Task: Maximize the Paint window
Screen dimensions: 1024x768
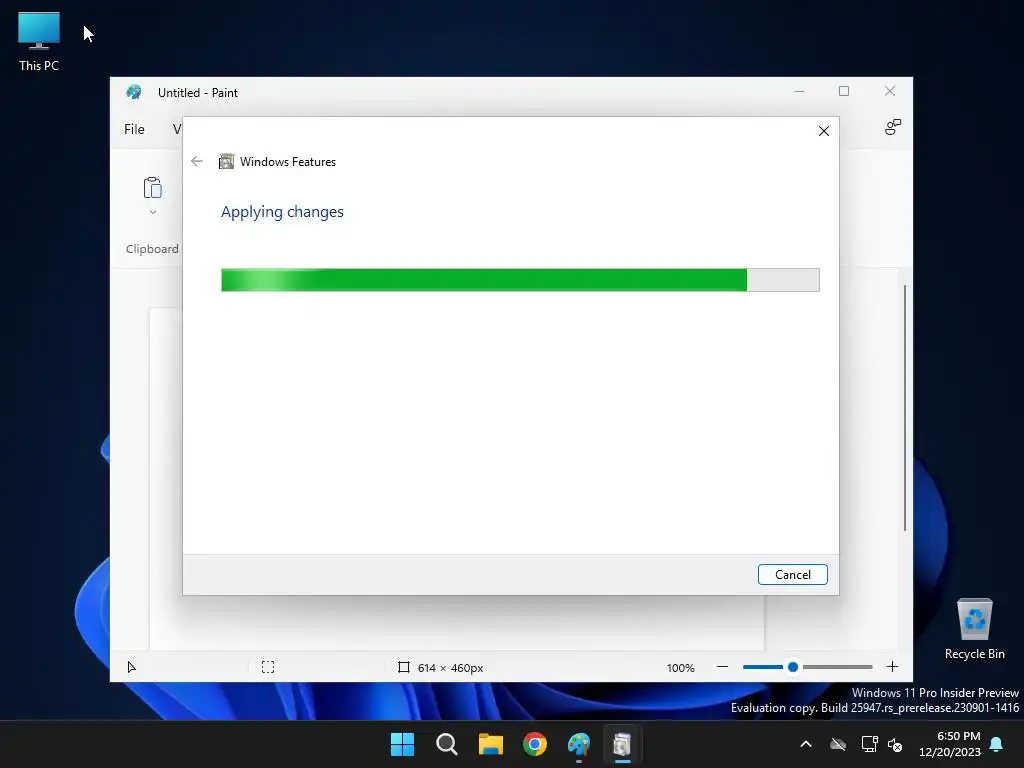Action: 844,91
